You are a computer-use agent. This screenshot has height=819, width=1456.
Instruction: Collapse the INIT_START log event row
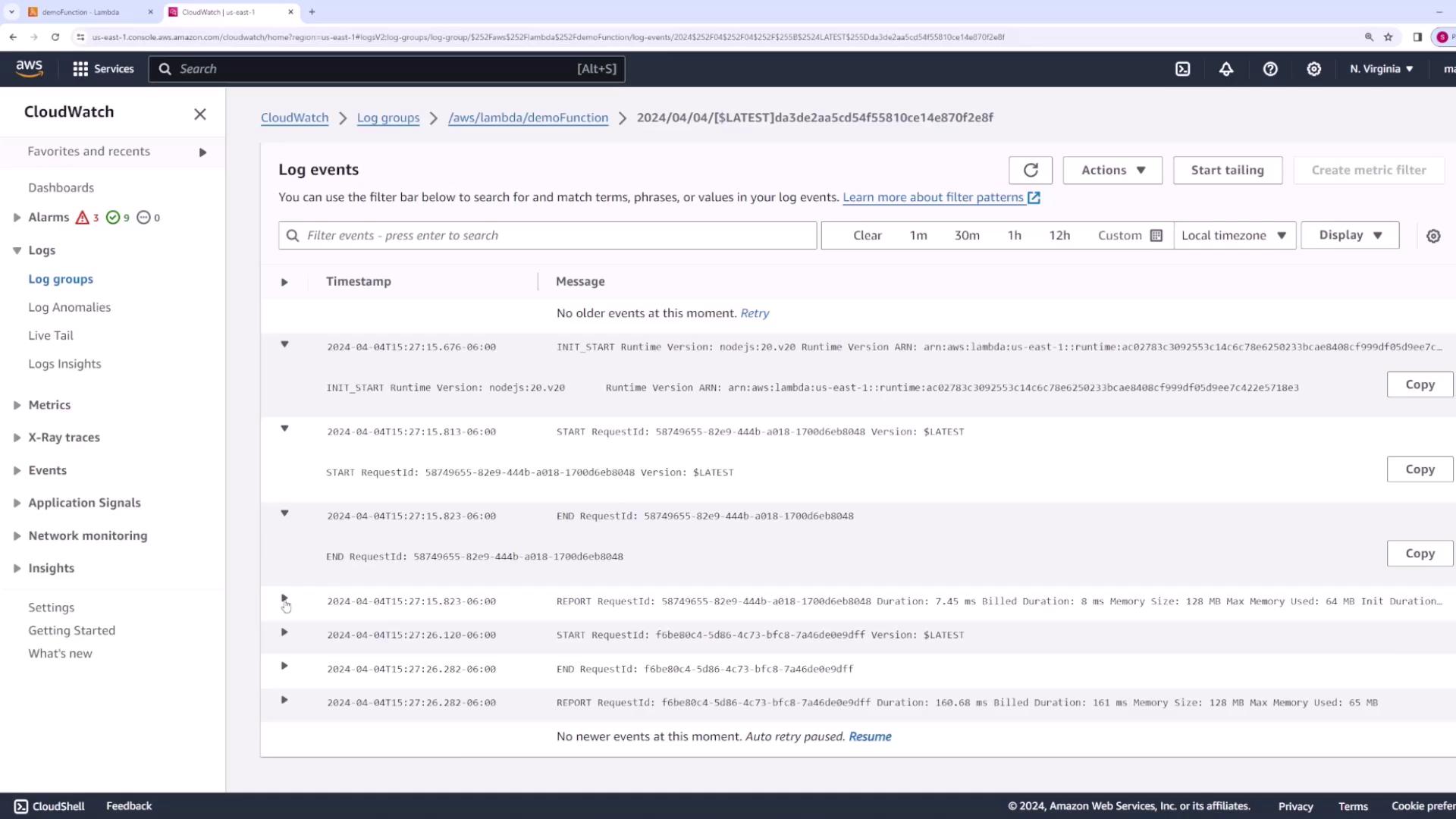[x=284, y=344]
